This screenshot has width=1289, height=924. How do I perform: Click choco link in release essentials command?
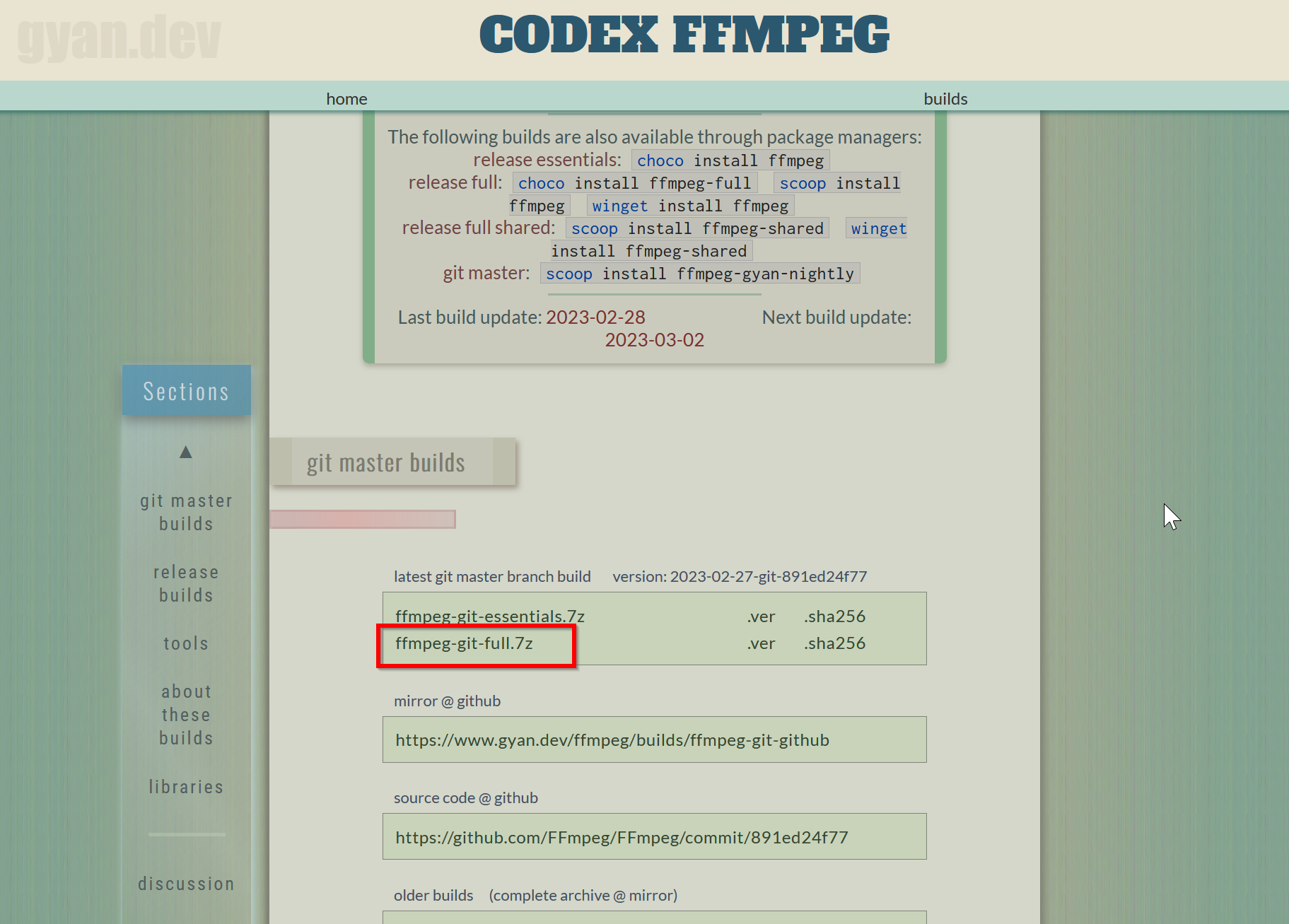pos(660,161)
